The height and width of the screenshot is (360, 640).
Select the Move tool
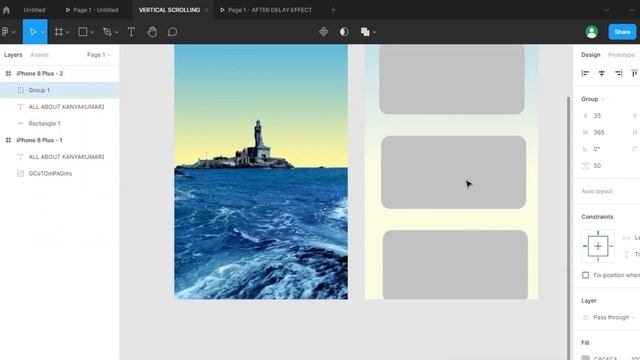[x=33, y=32]
